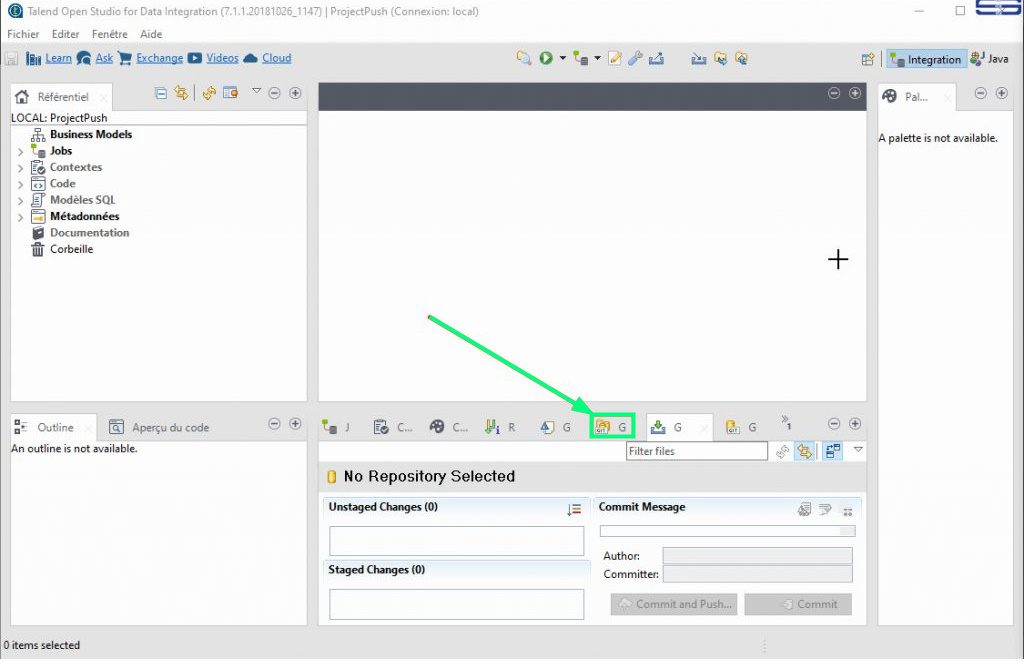
Task: Minimize the Référentiel panel
Action: point(274,93)
